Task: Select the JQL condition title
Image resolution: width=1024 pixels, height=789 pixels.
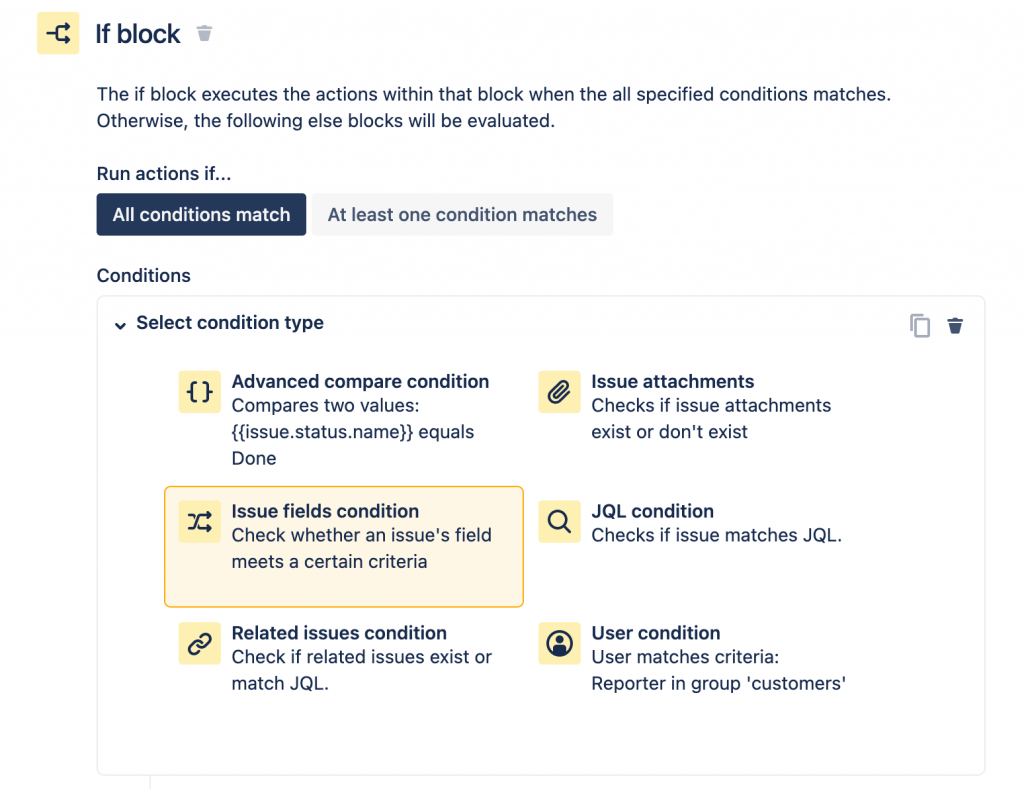Action: pos(652,511)
